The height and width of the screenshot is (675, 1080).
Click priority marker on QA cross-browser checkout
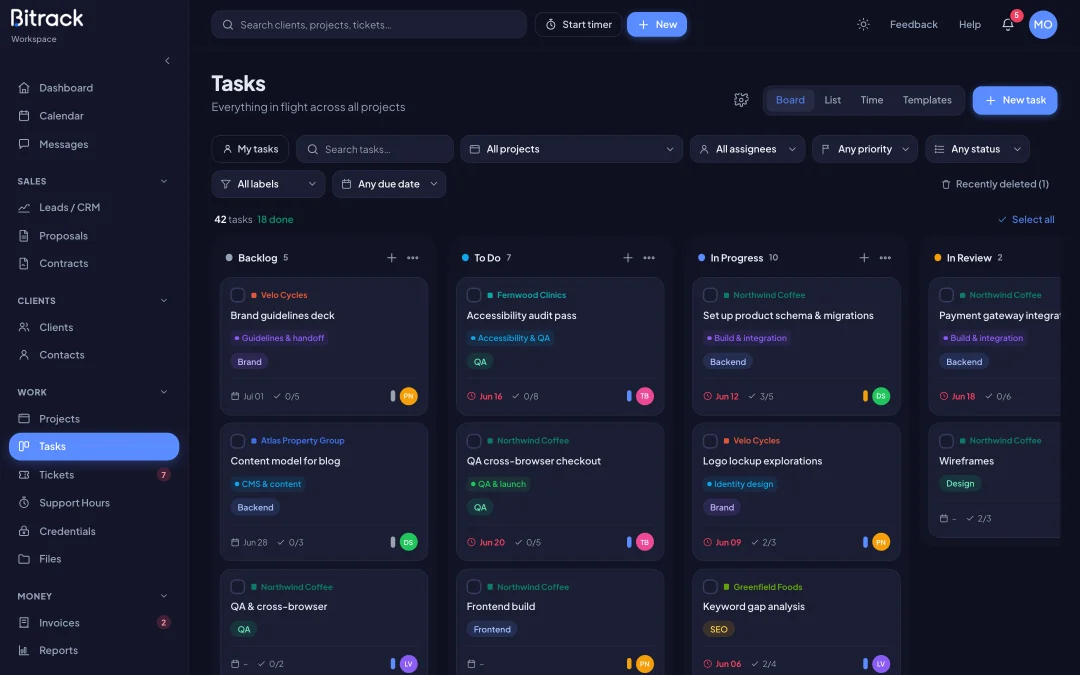click(629, 542)
